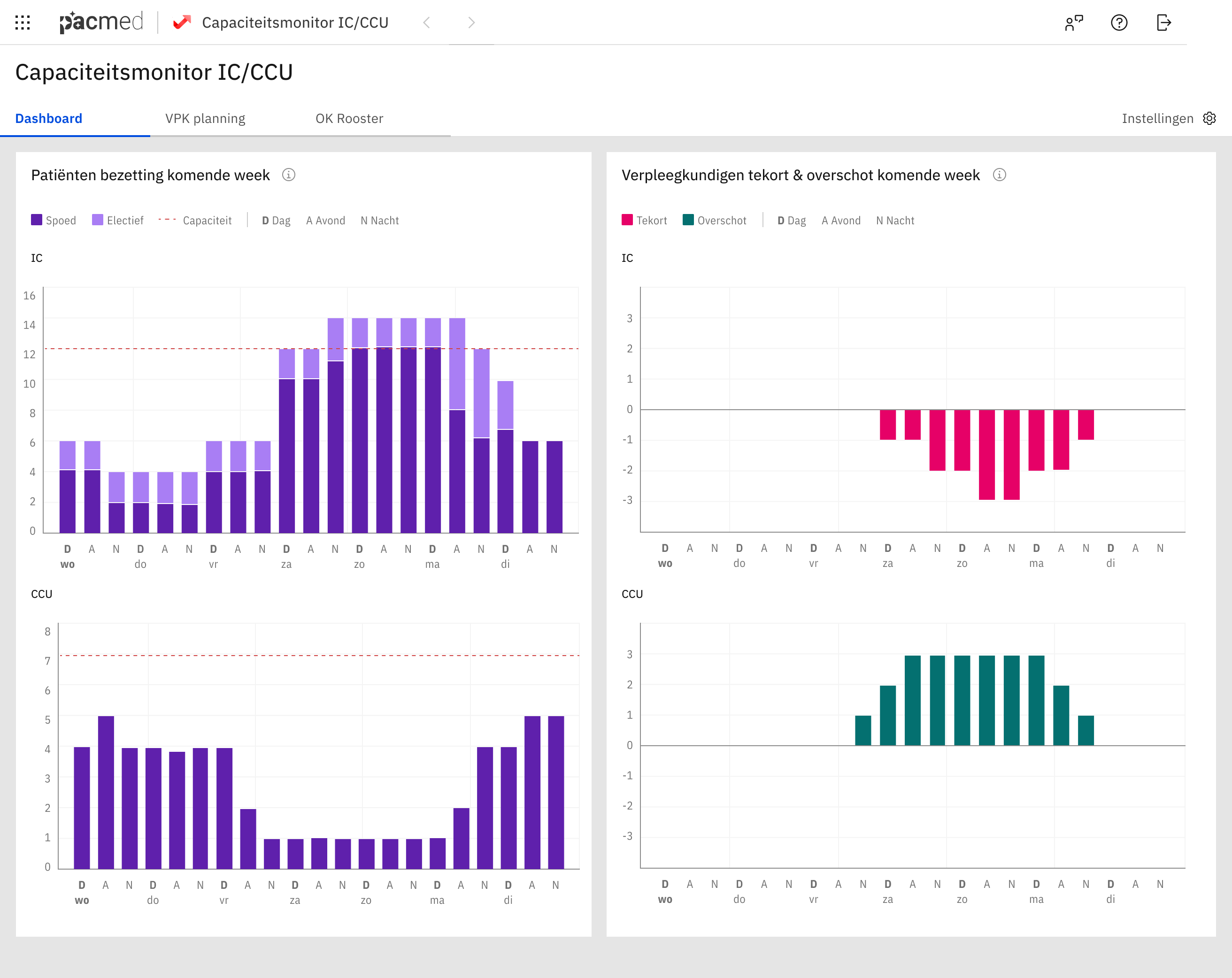
Task: Click the logout icon
Action: (1163, 22)
